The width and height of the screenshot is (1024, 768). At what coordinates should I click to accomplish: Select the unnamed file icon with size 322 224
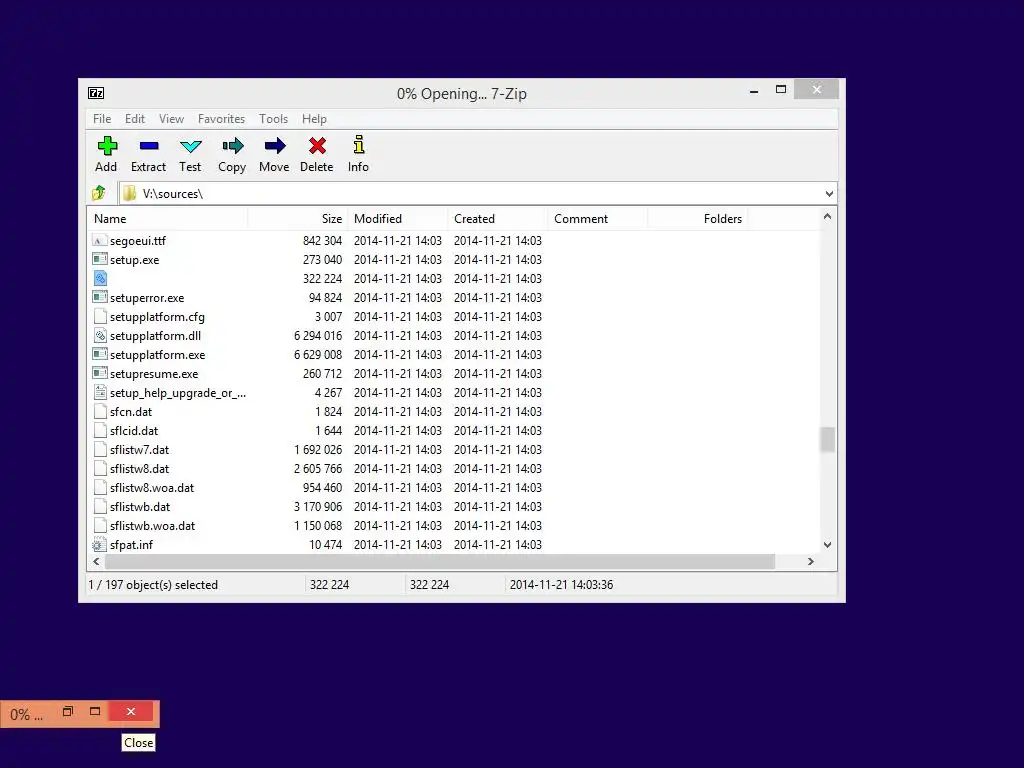coord(99,278)
